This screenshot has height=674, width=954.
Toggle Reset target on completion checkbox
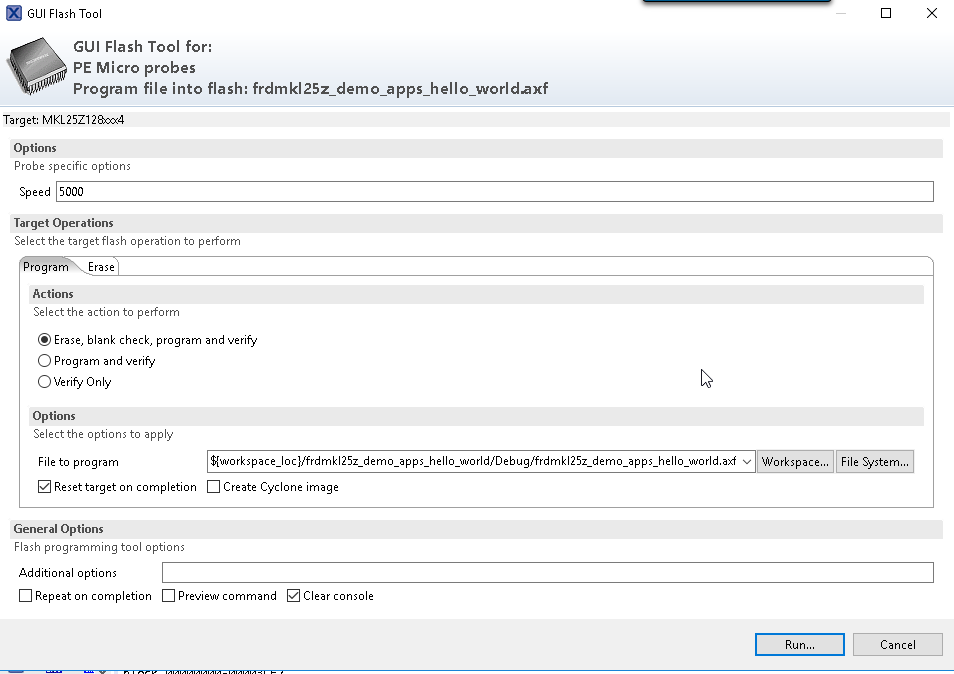[44, 487]
